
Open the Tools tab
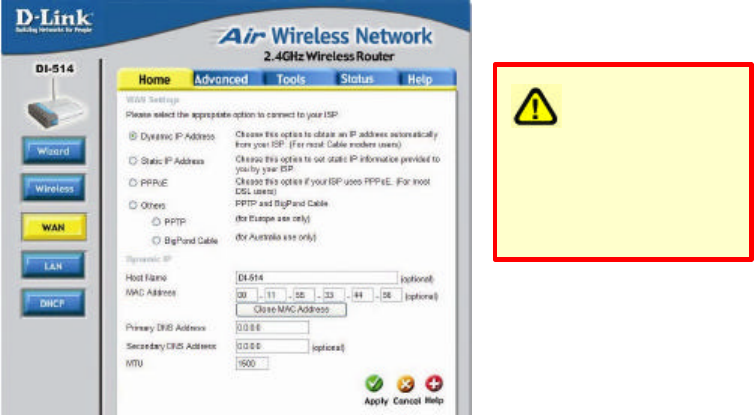click(x=291, y=79)
